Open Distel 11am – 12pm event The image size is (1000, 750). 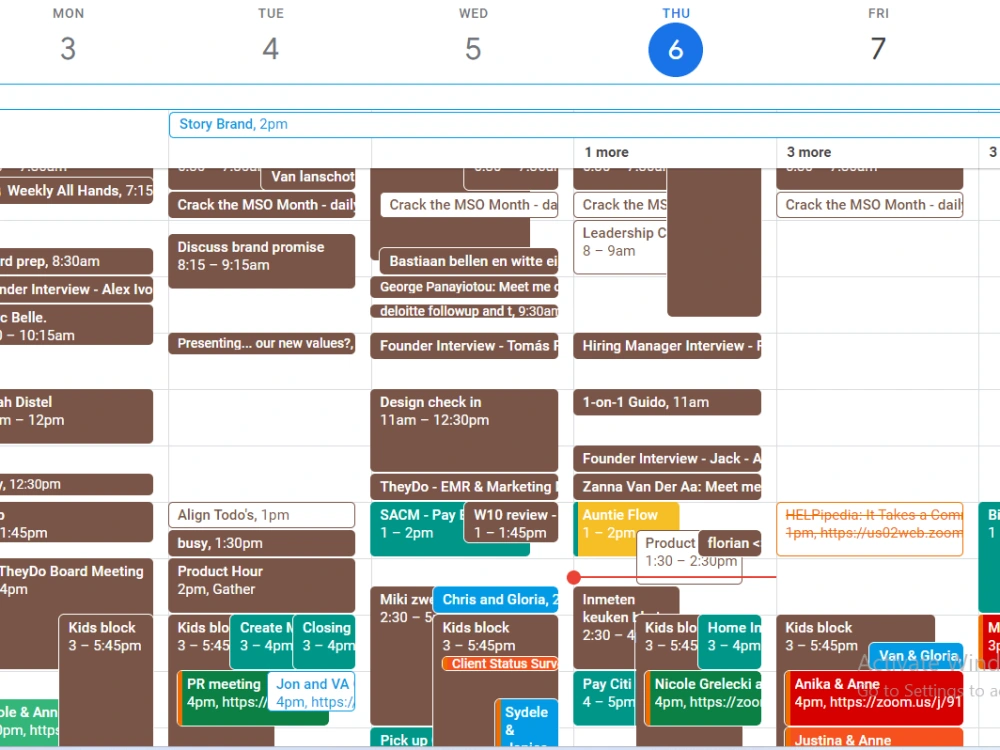[77, 416]
